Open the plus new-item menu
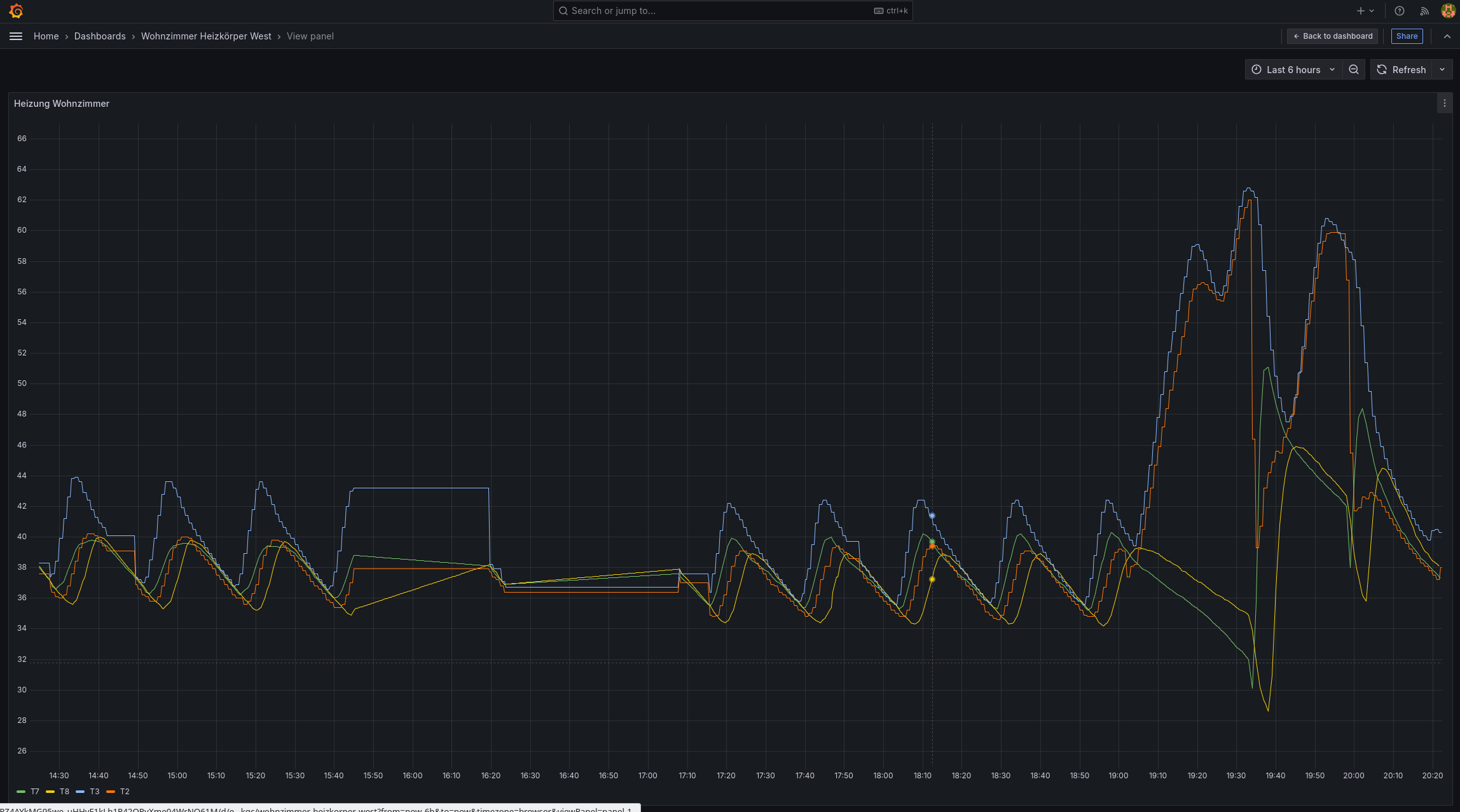The image size is (1460, 812). click(1365, 11)
